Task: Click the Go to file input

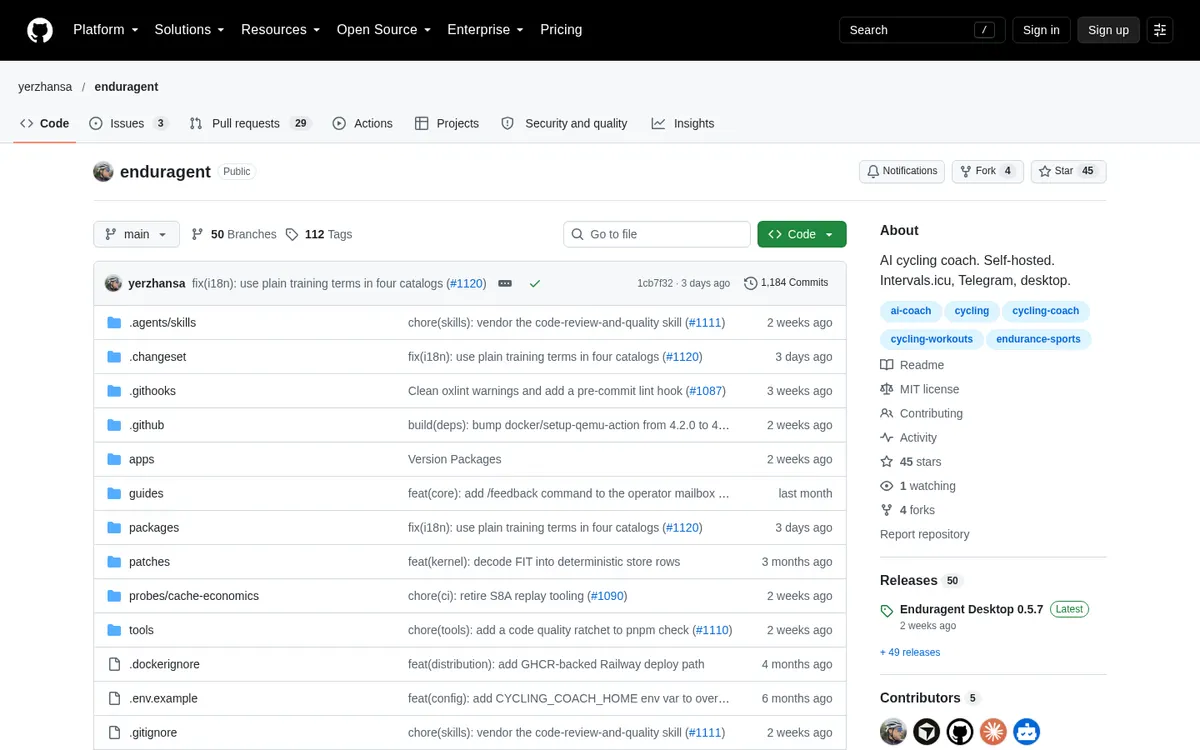Action: tap(657, 234)
